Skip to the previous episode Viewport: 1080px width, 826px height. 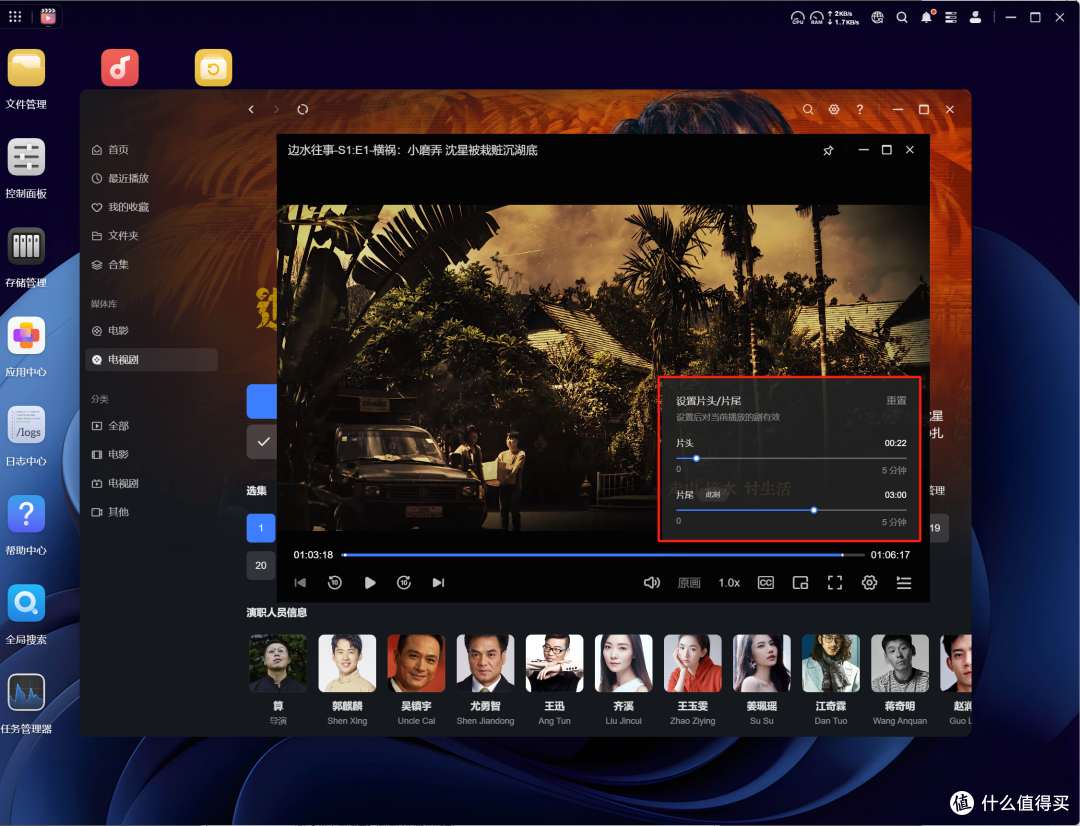pos(300,583)
